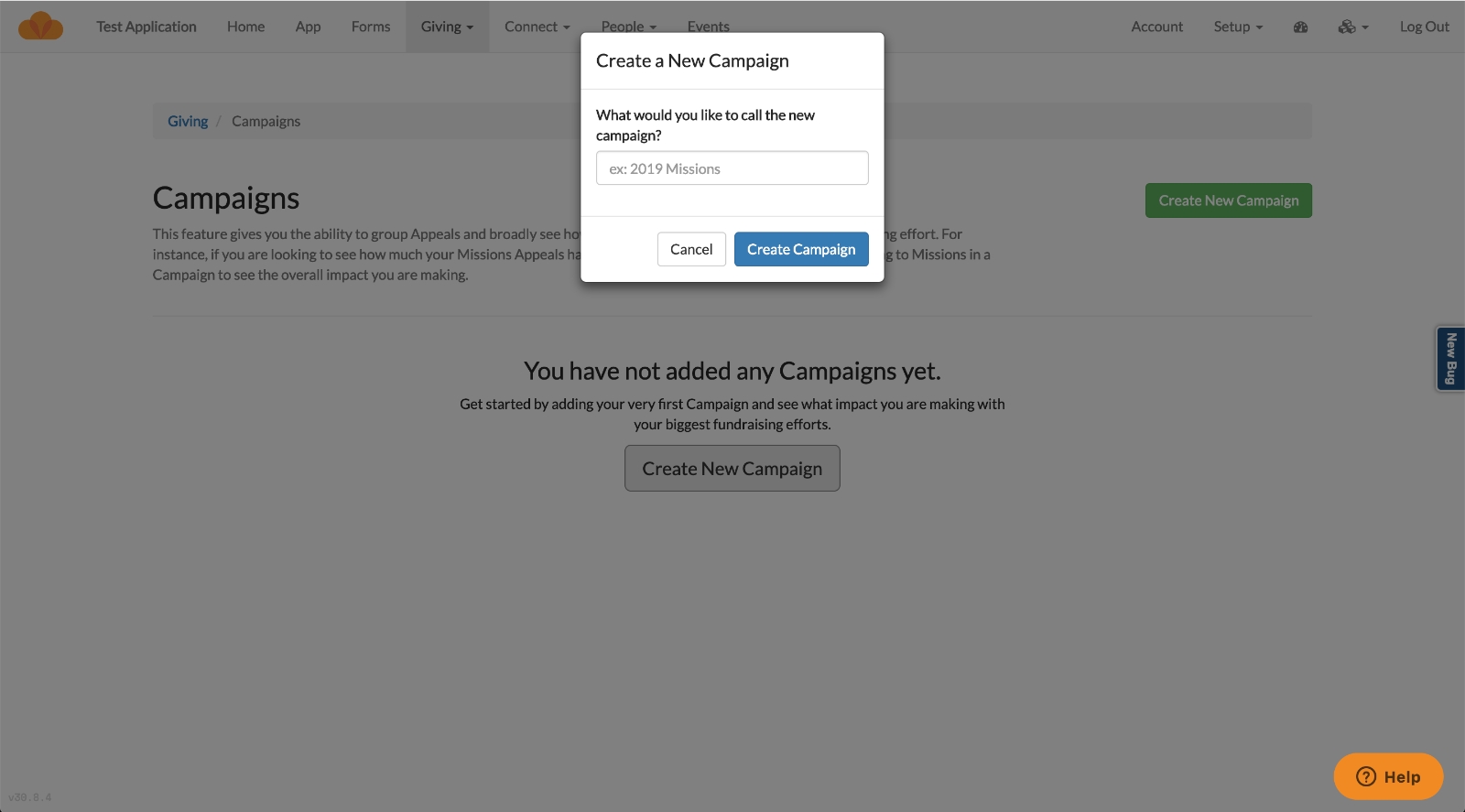Go to the App section
This screenshot has width=1465, height=812.
308,26
